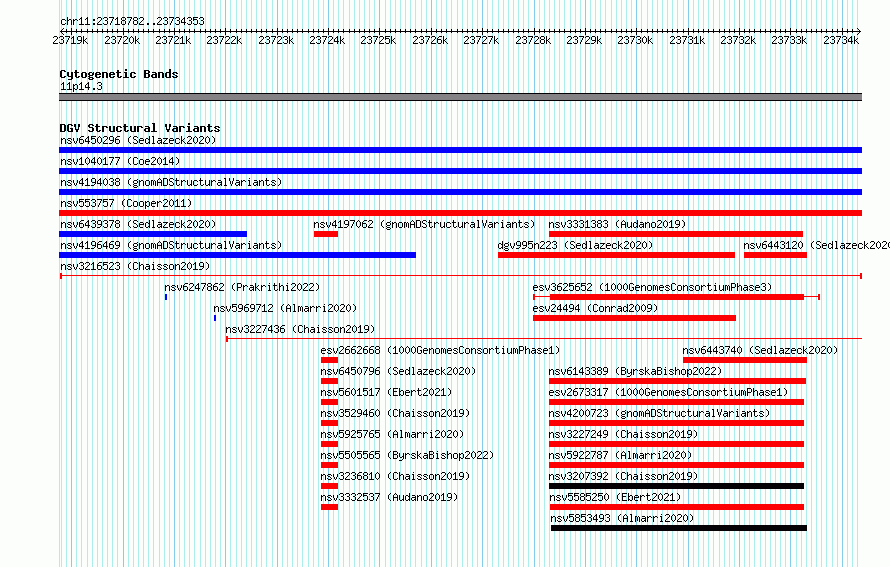This screenshot has width=890, height=567.
Task: Click the red bar under dgv995n223
Action: (616, 255)
